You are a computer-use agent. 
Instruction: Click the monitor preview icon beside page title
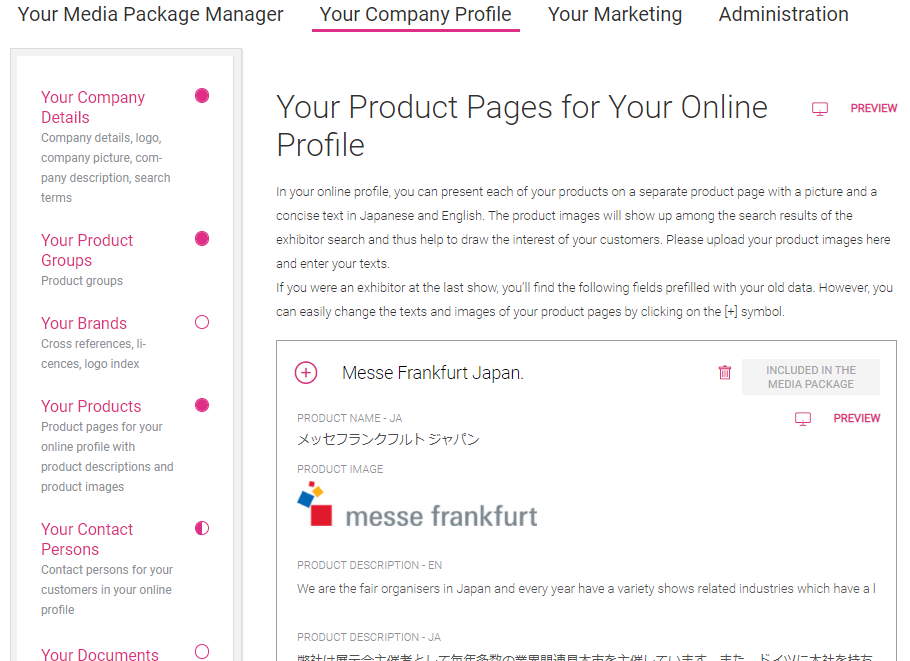point(819,109)
